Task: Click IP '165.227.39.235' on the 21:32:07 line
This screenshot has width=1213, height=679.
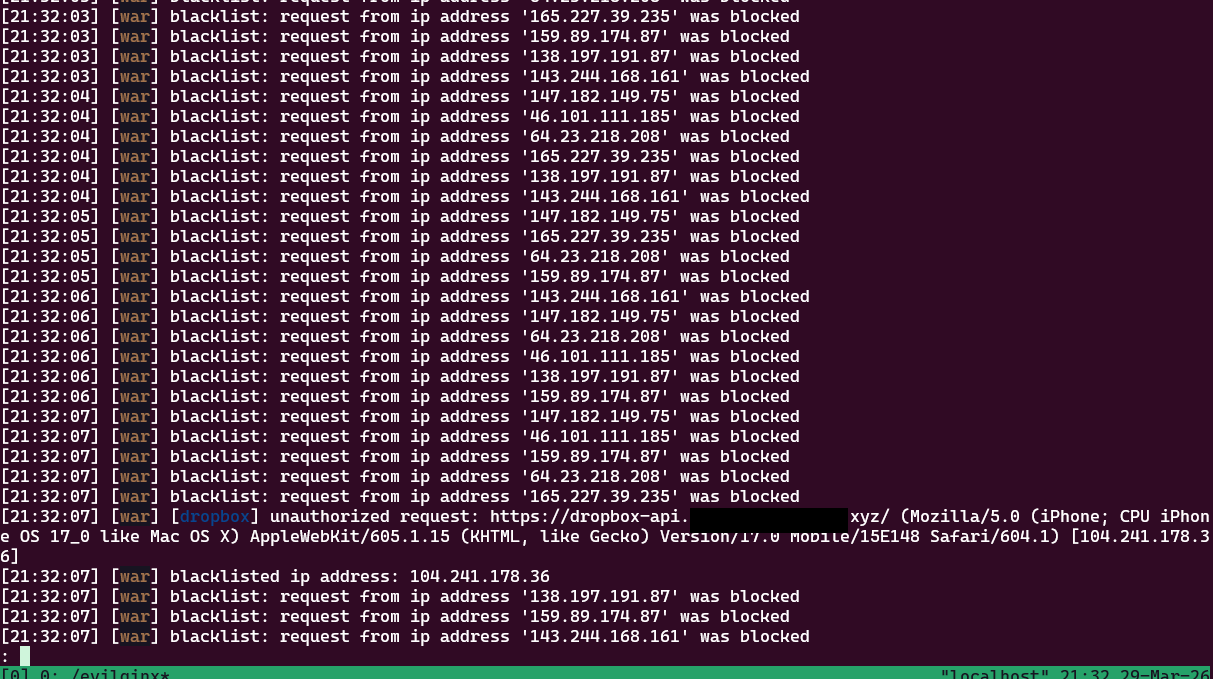Action: pos(599,496)
